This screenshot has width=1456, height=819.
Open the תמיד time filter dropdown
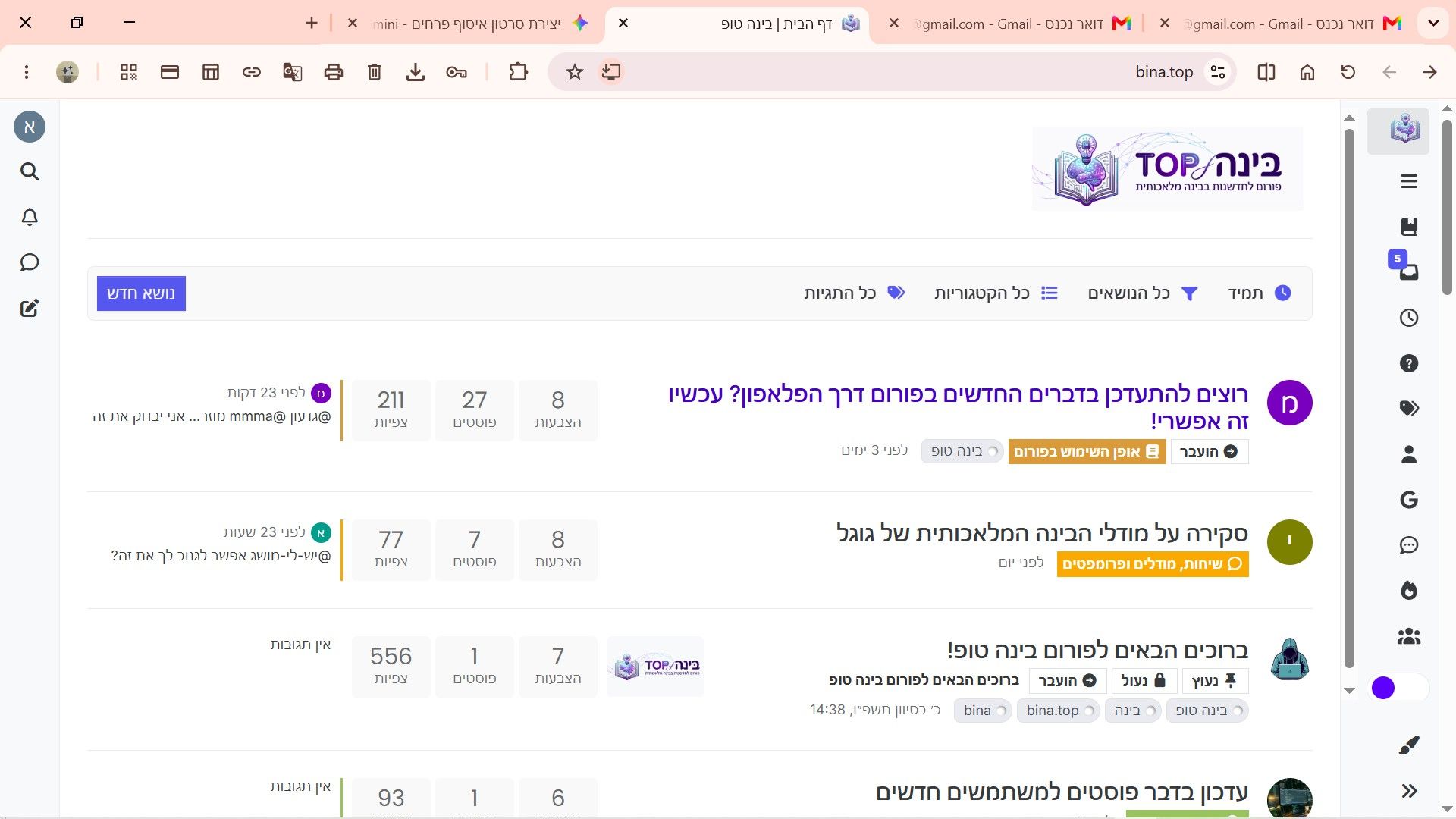point(1260,293)
